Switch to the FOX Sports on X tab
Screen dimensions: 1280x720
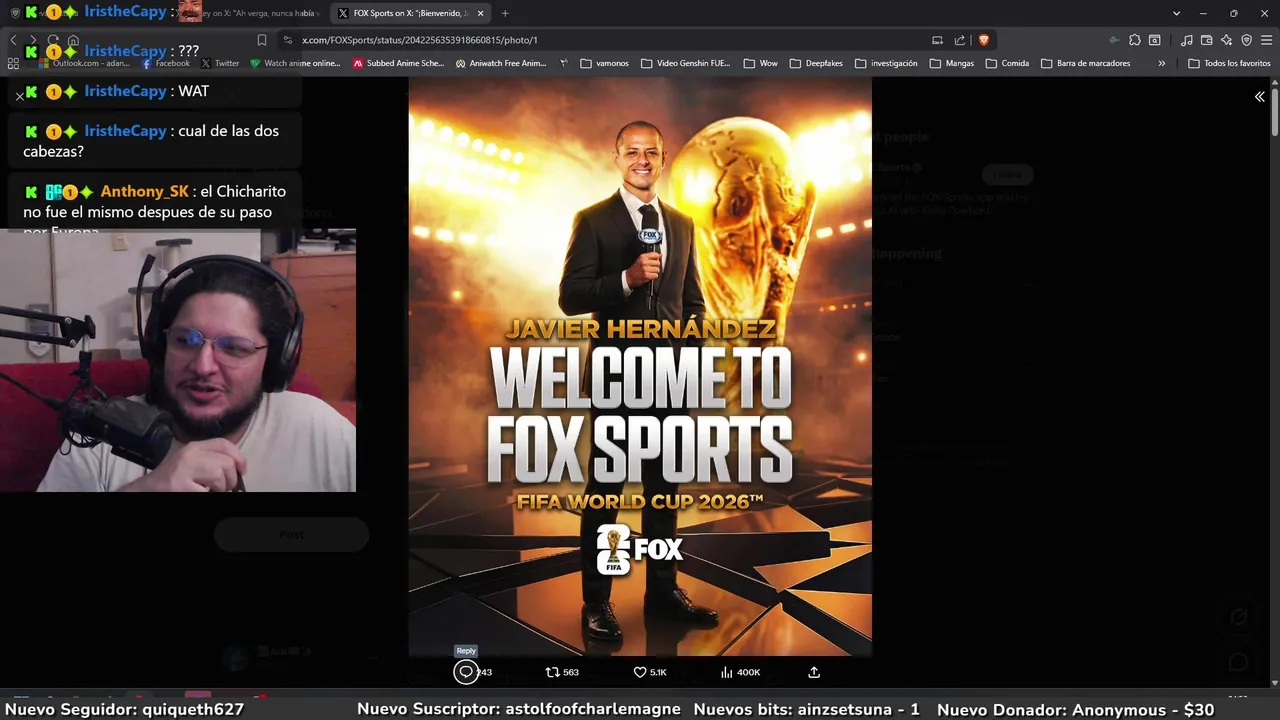[410, 13]
